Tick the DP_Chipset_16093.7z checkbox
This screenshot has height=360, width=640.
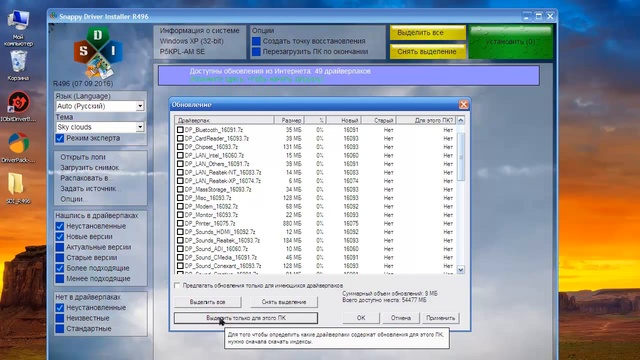pos(180,147)
